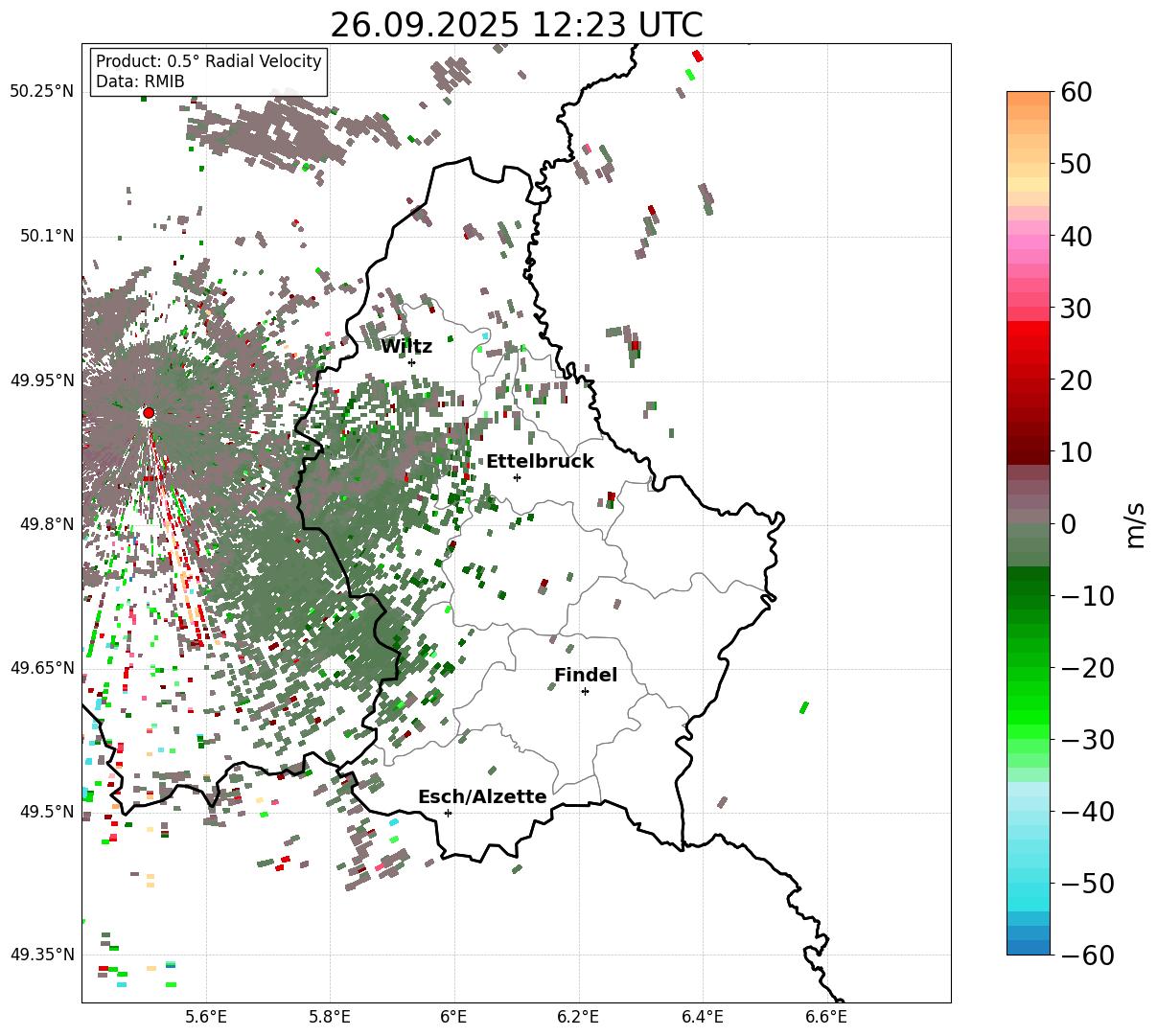Click the colorbar value 10
The height and width of the screenshot is (1036, 1157).
pyautogui.click(x=1075, y=452)
